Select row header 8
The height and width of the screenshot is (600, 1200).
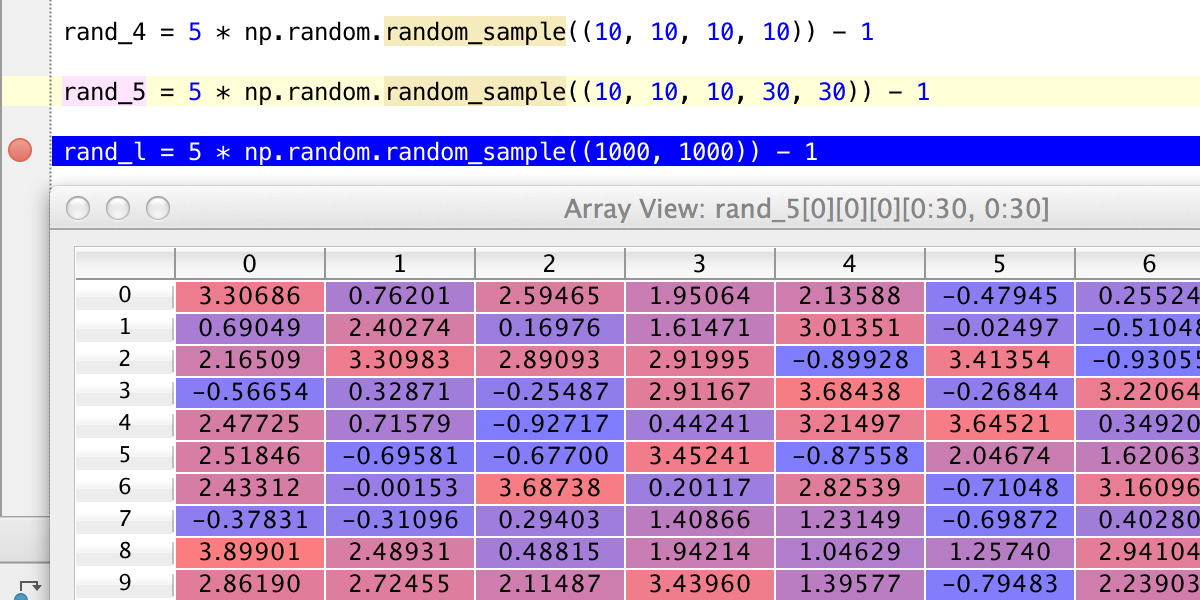click(125, 551)
